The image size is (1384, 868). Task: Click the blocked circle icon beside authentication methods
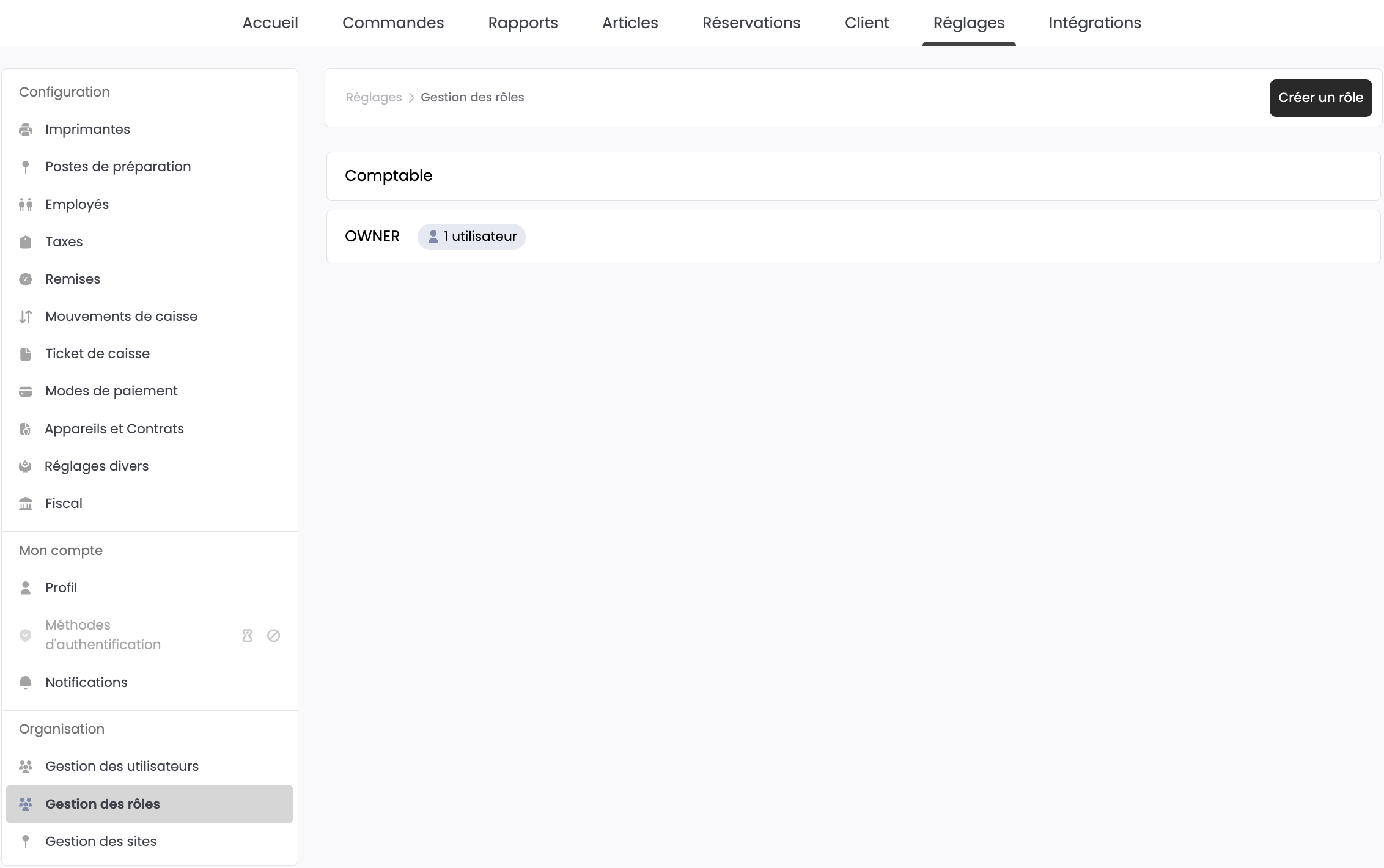pyautogui.click(x=274, y=636)
